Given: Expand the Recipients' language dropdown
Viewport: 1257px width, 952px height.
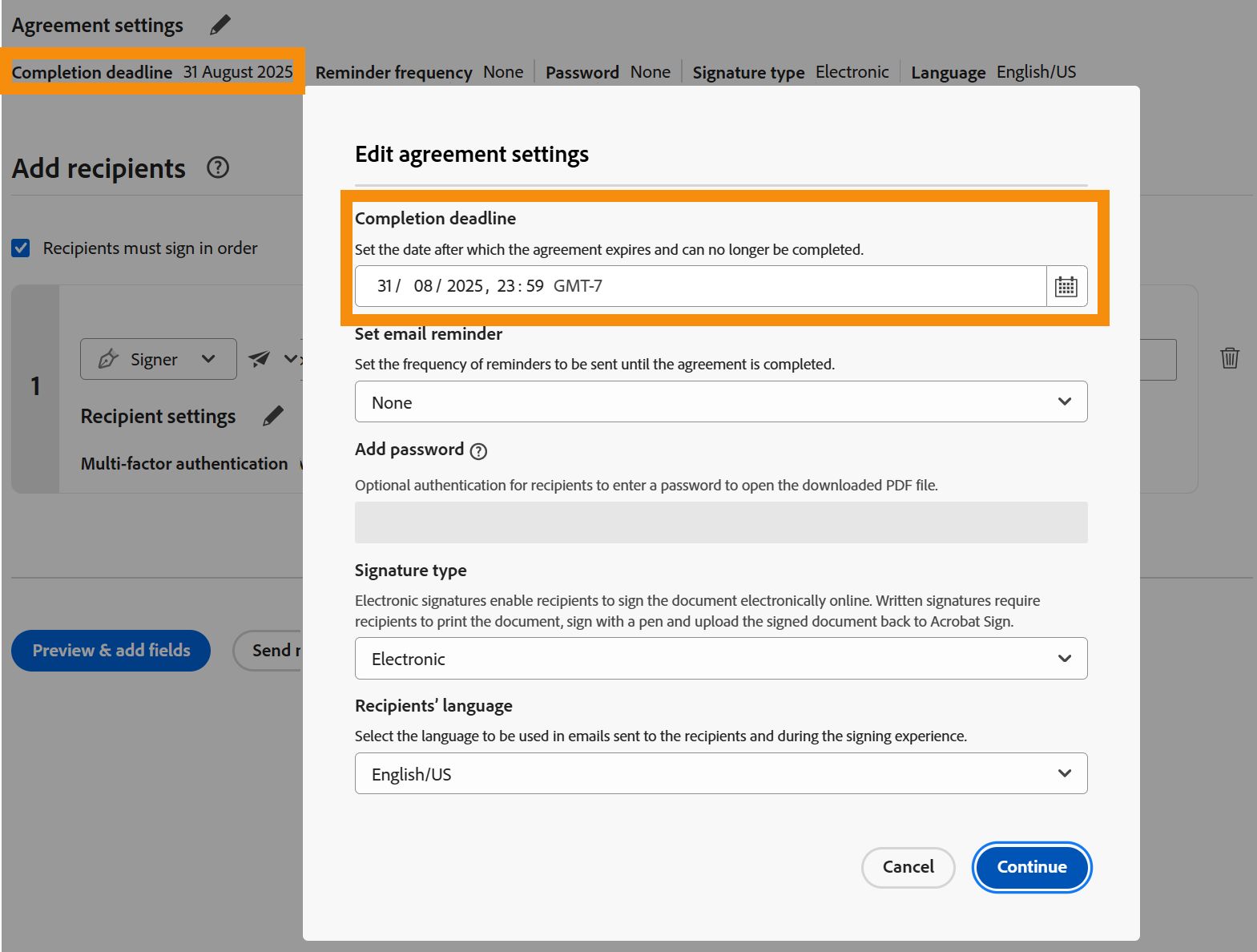Looking at the screenshot, I should click(720, 773).
